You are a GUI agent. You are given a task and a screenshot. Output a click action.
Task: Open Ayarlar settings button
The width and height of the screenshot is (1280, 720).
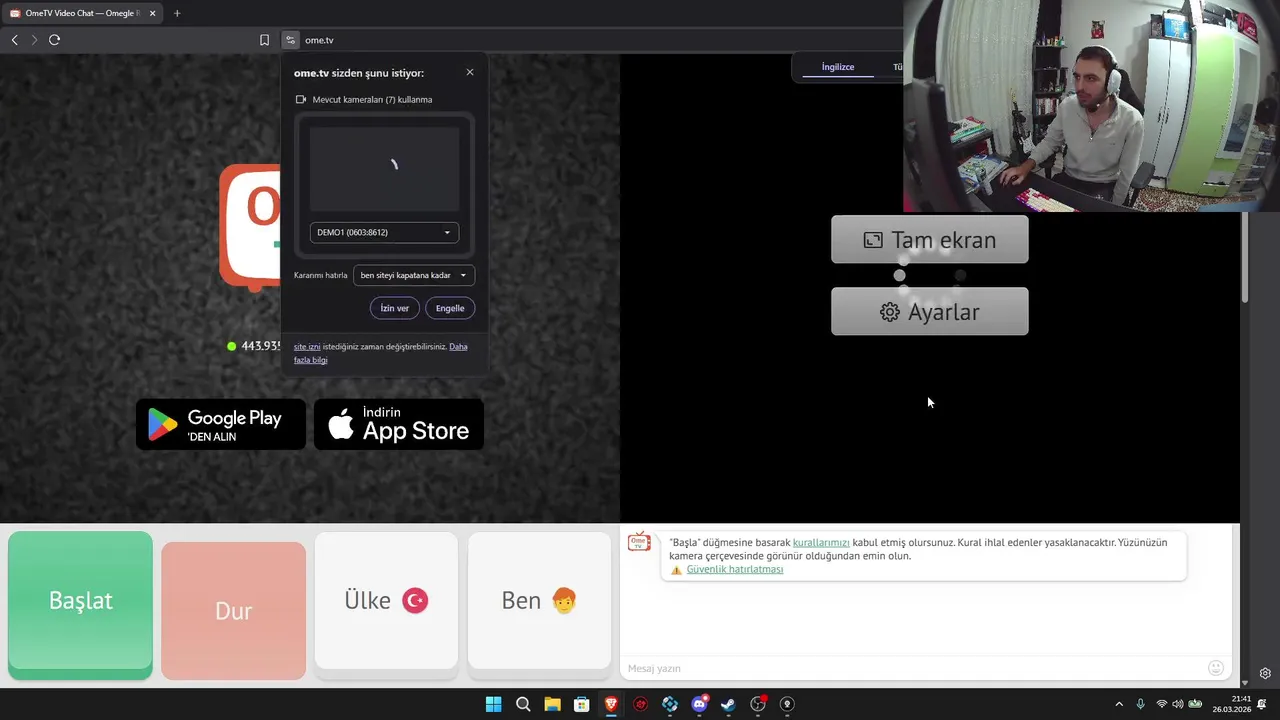(929, 312)
